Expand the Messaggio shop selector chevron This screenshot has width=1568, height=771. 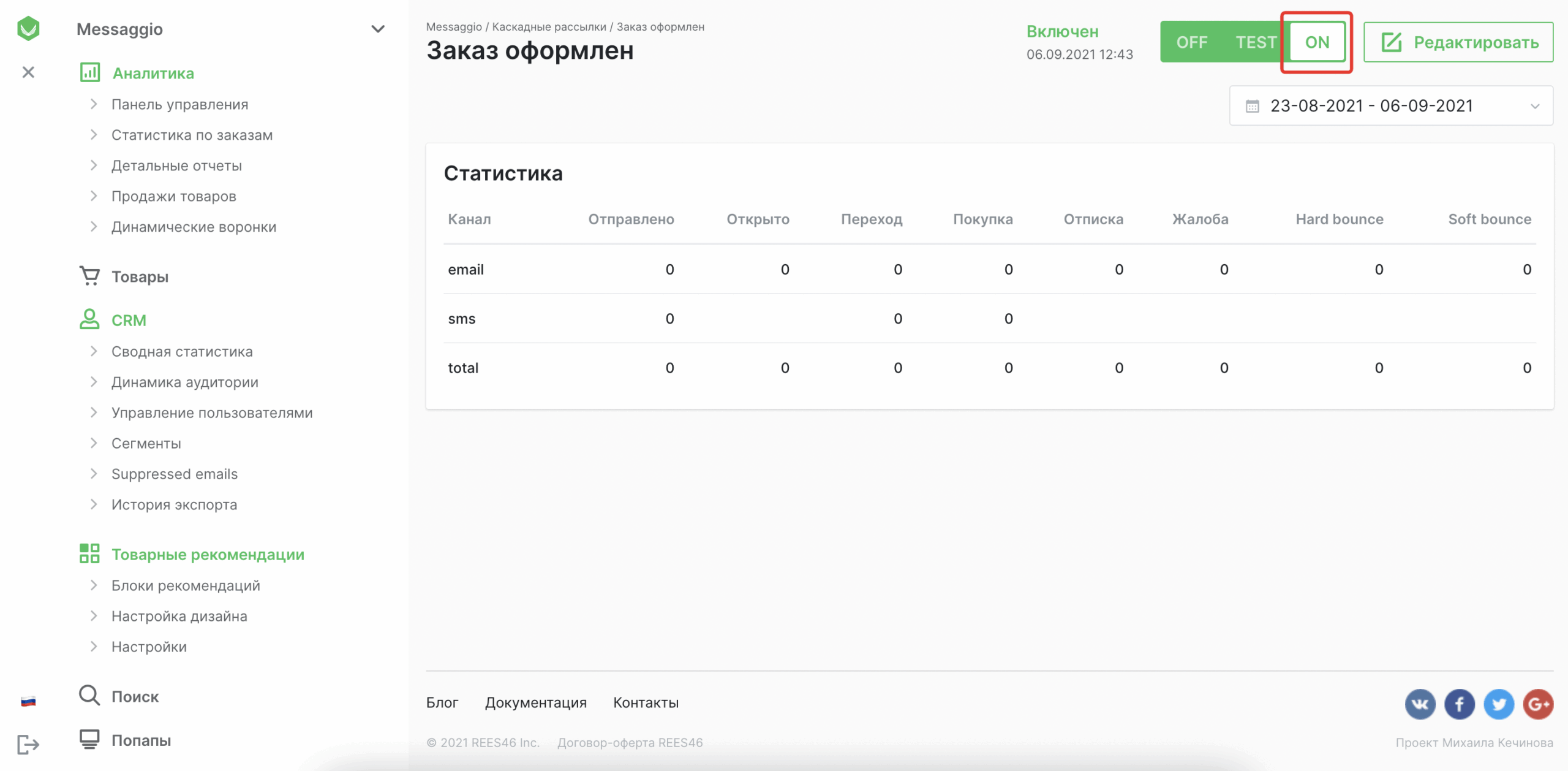tap(378, 29)
